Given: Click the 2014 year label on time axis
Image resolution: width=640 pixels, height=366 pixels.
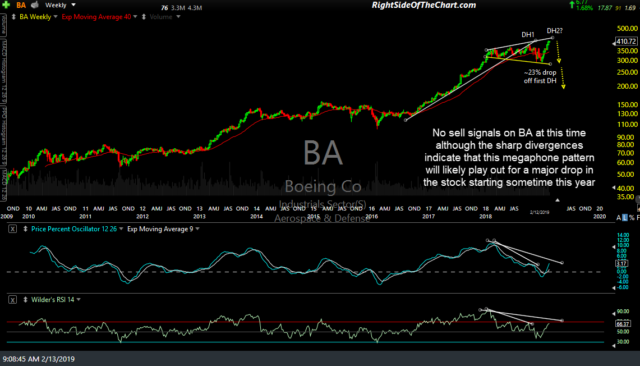Looking at the screenshot, I should coord(256,216).
